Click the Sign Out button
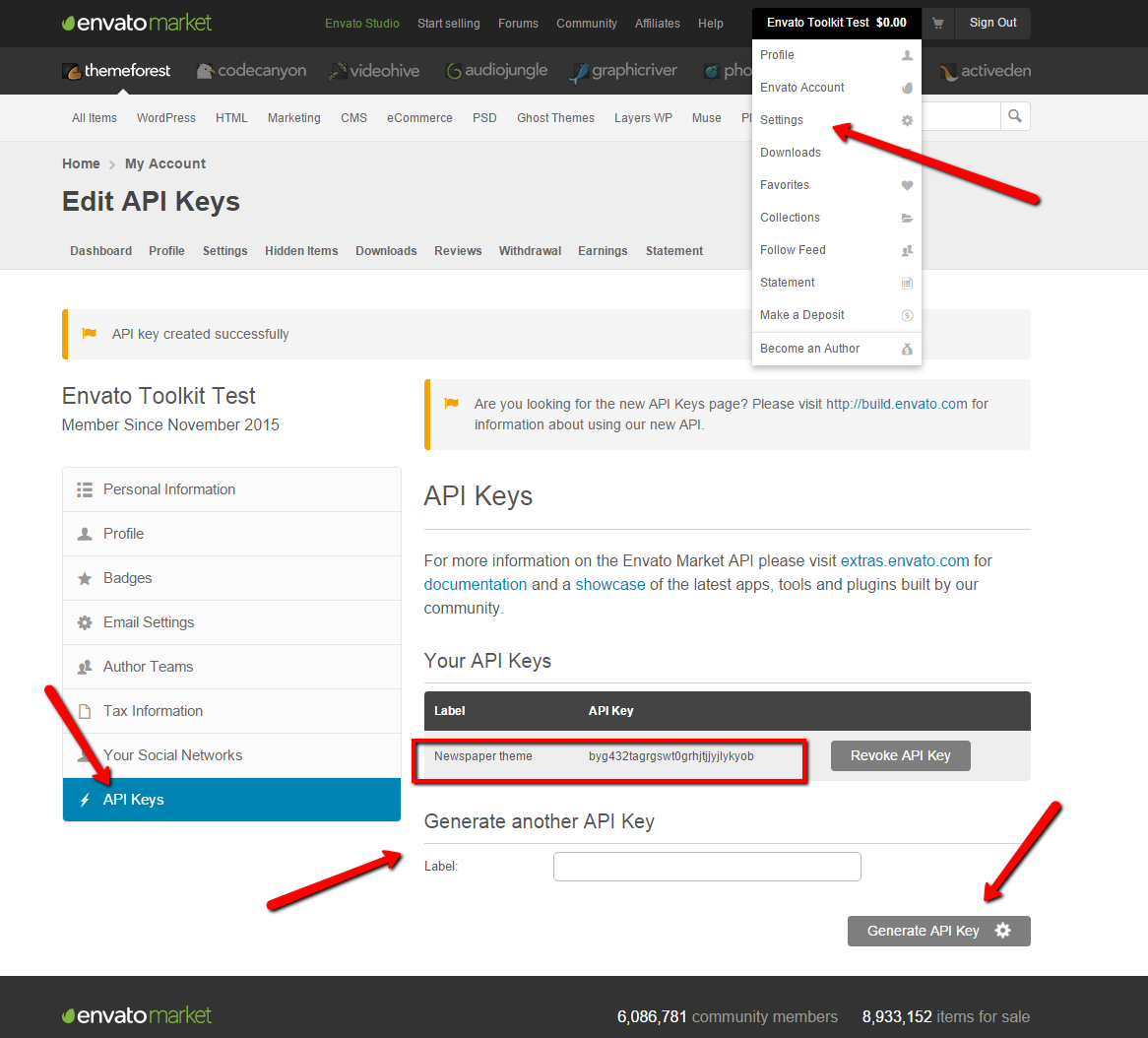Image resolution: width=1148 pixels, height=1038 pixels. (x=992, y=23)
